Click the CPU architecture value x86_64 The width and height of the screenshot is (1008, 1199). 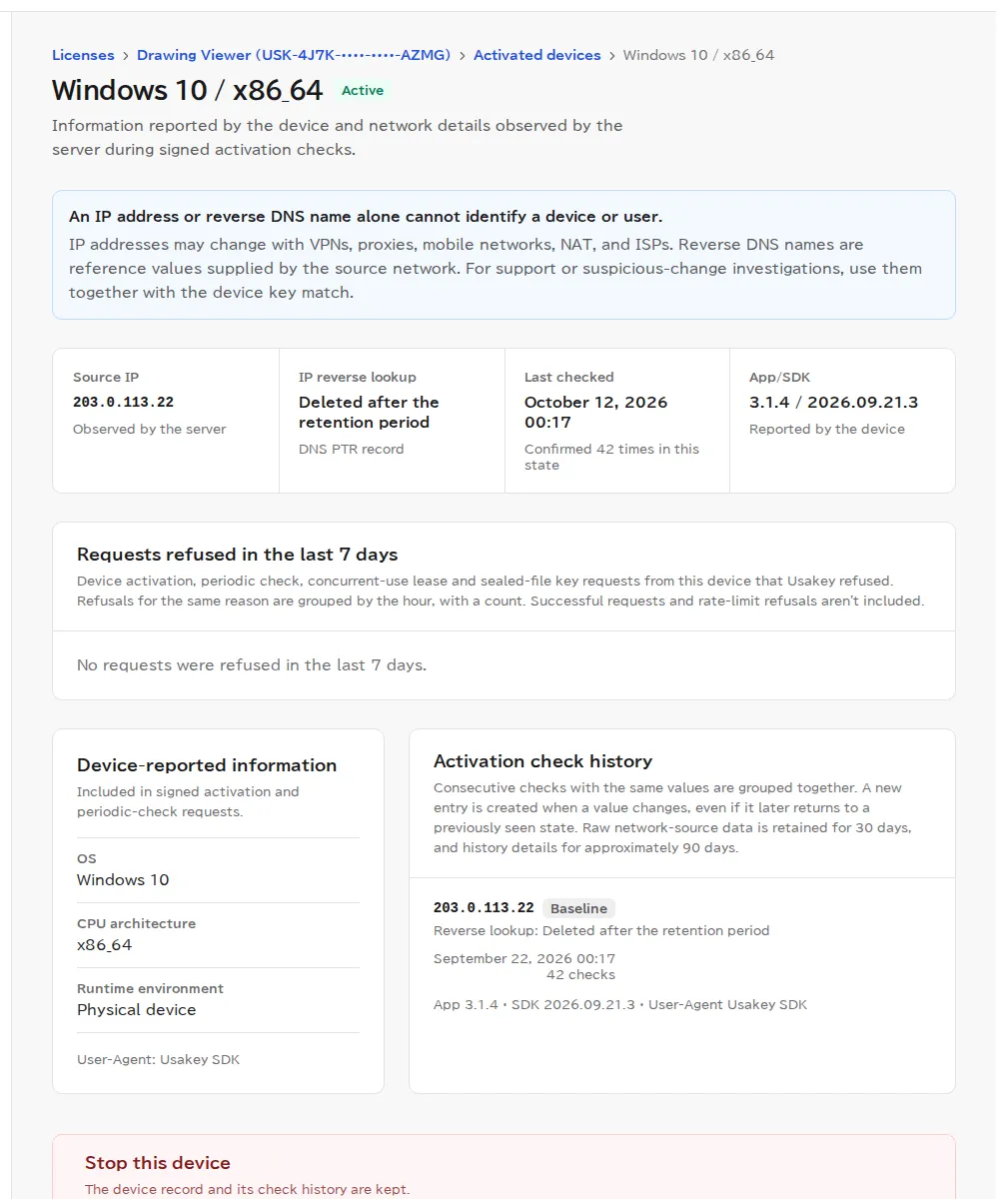(x=105, y=945)
